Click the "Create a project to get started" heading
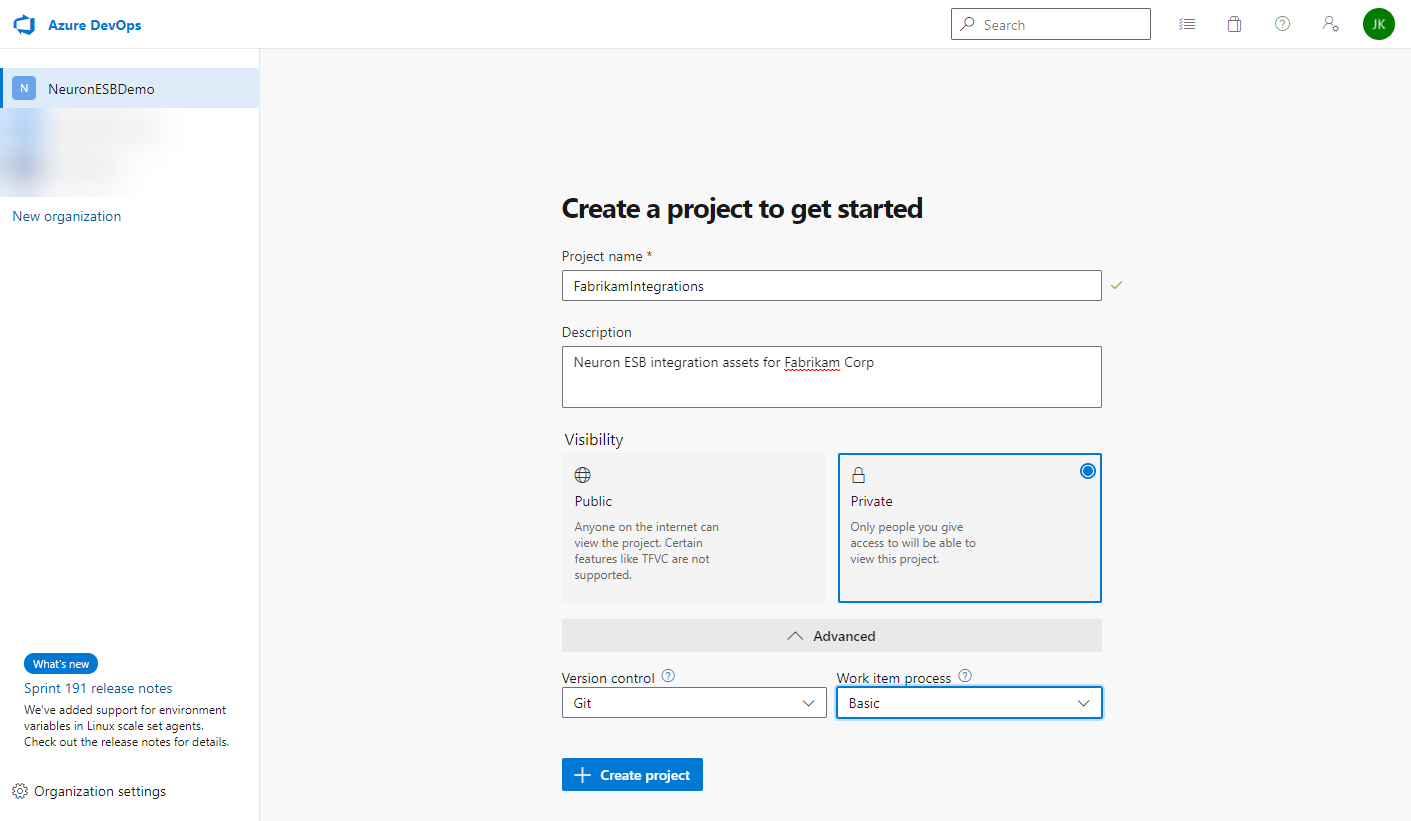The height and width of the screenshot is (821, 1411). click(x=742, y=208)
